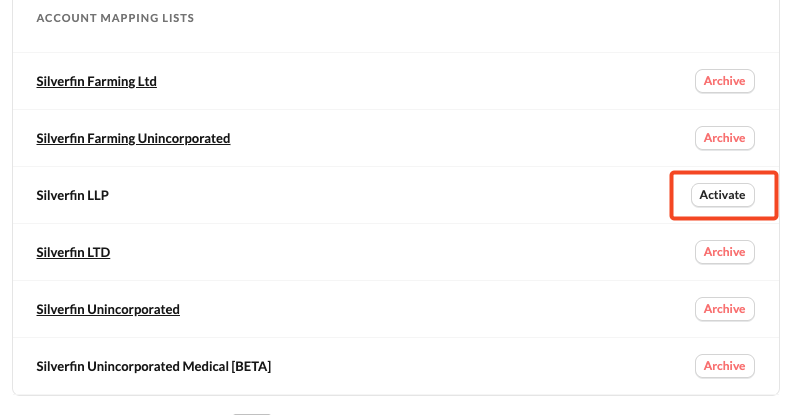Open the Silverfin LTD link
800x415 pixels.
point(73,252)
